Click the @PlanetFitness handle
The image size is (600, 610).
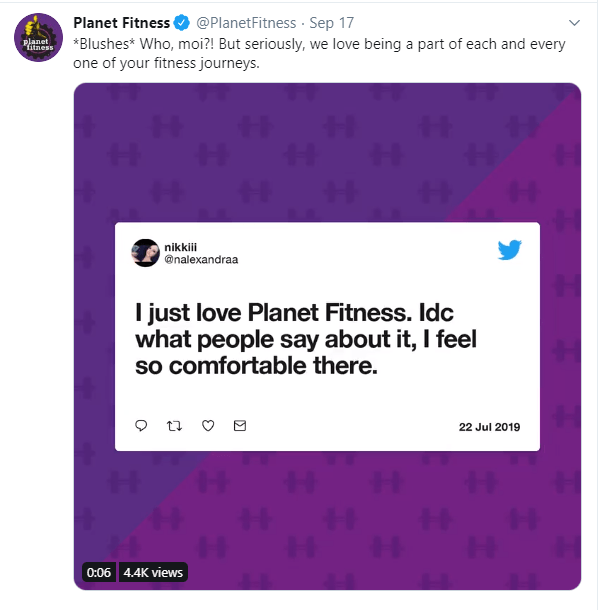pyautogui.click(x=246, y=23)
